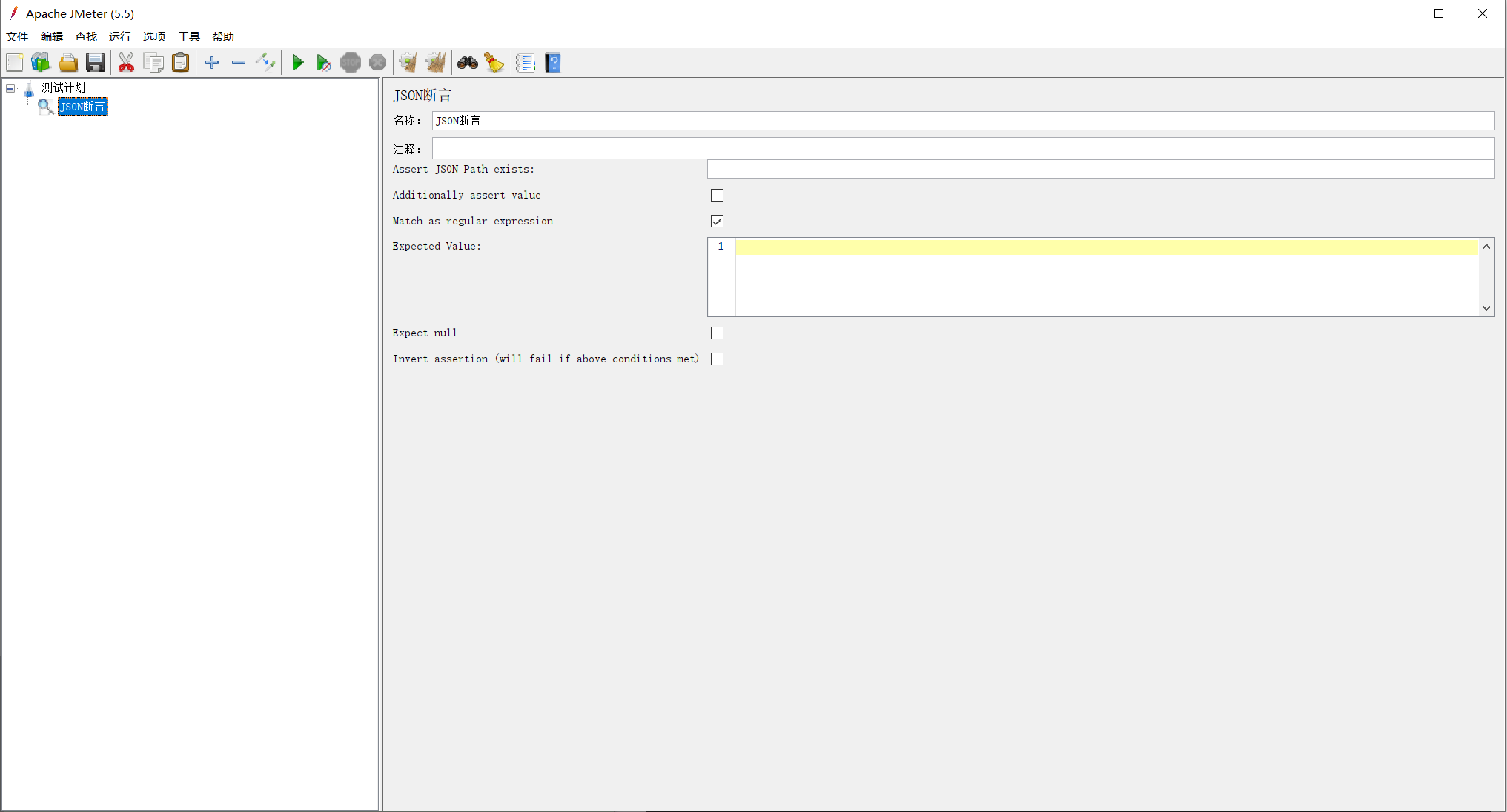Minimize the JMeter window
Screen dimensions: 1507x812
[1396, 13]
